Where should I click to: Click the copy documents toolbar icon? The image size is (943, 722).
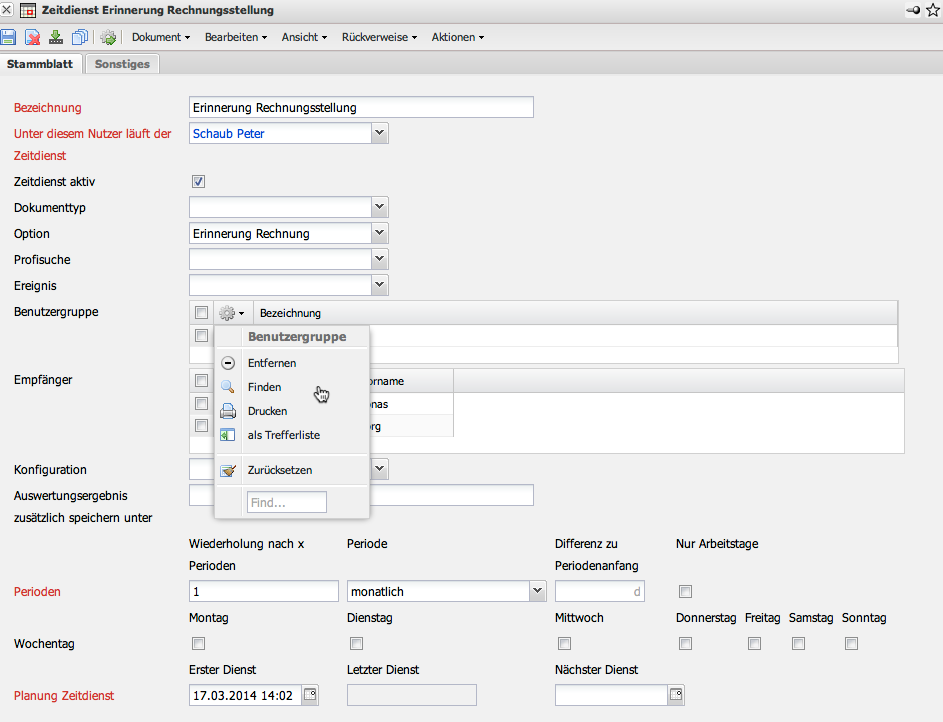80,37
